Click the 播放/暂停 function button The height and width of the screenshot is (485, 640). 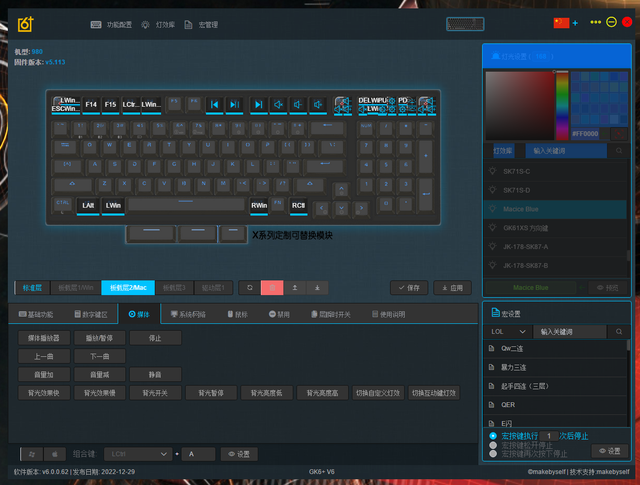100,338
